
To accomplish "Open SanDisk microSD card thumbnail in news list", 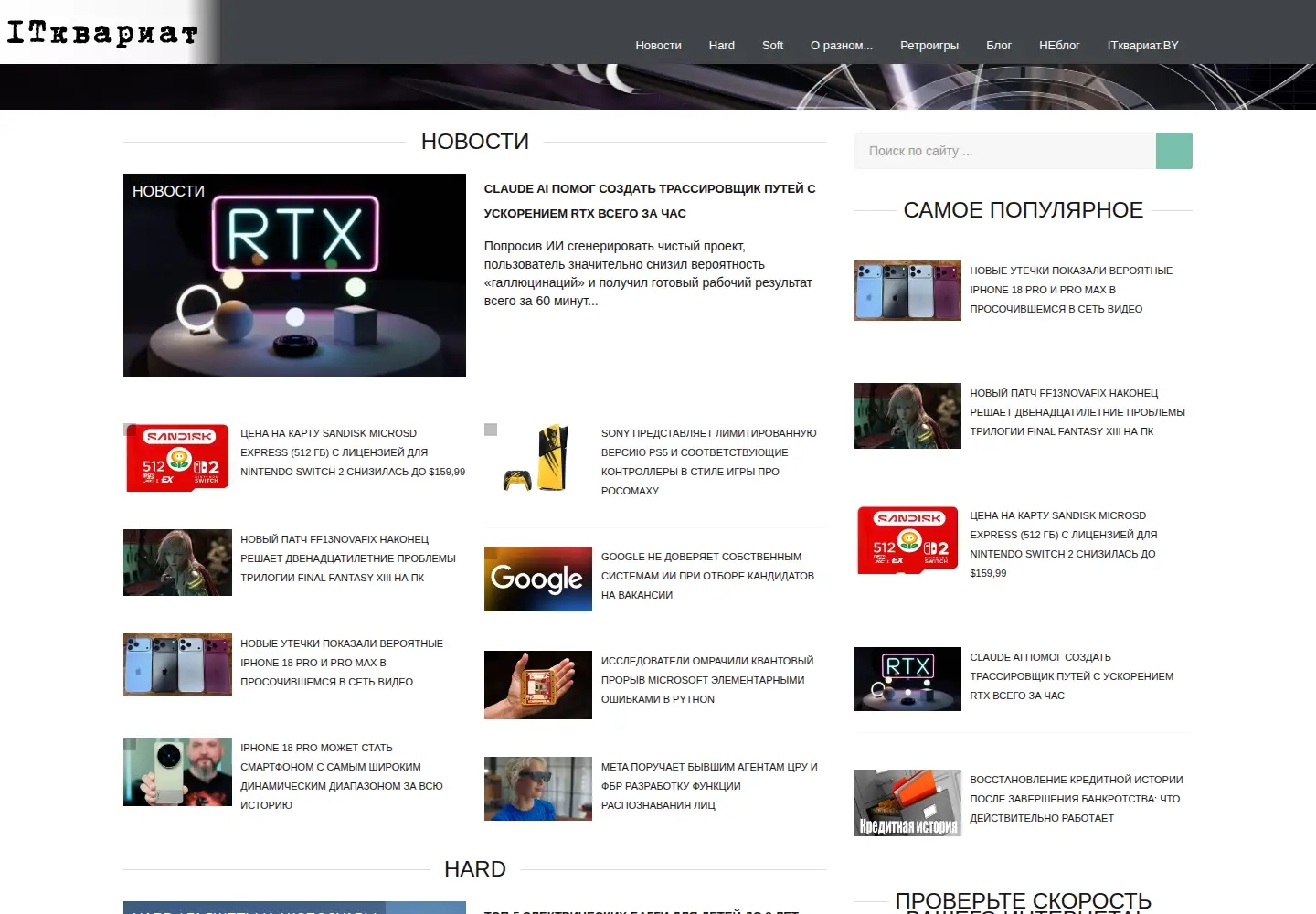I will click(x=177, y=458).
